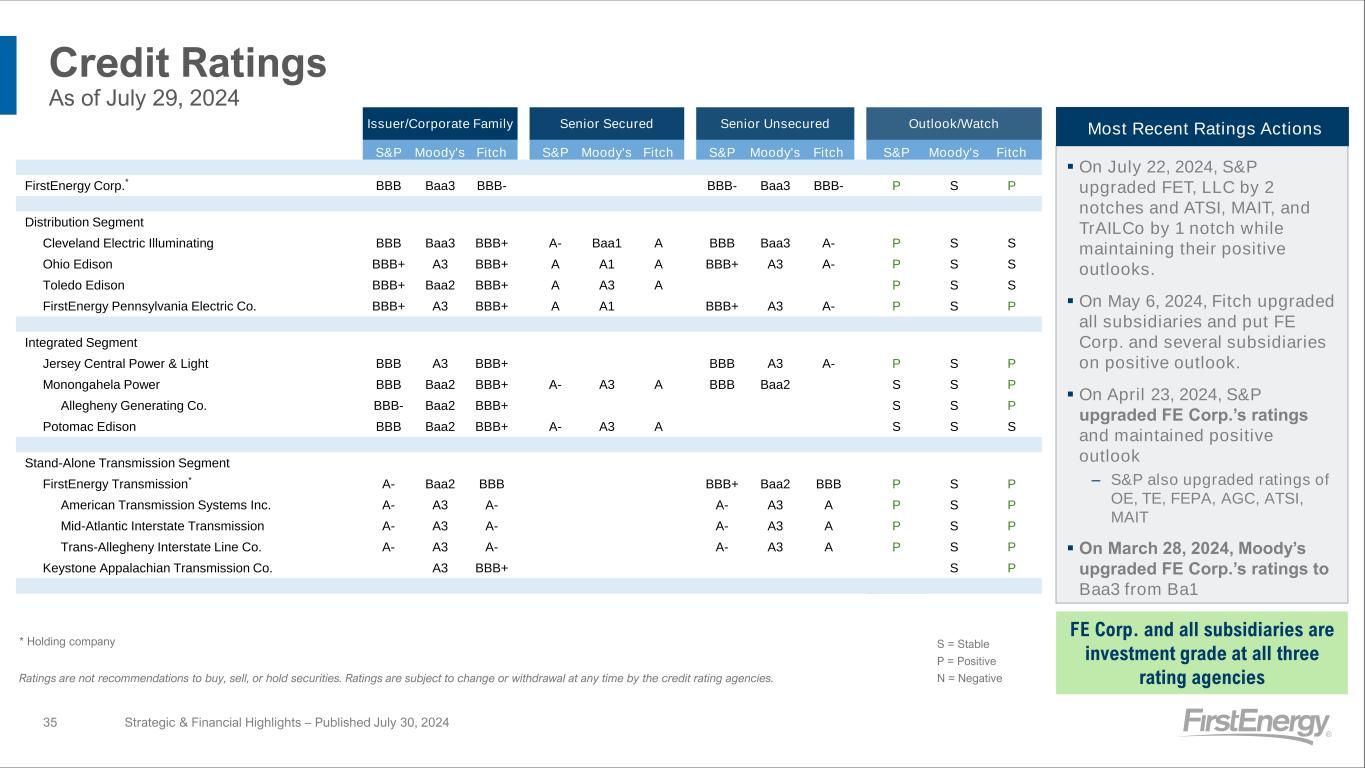Click the Cleveland Electric Illuminating row label
This screenshot has width=1365, height=768.
coord(128,243)
